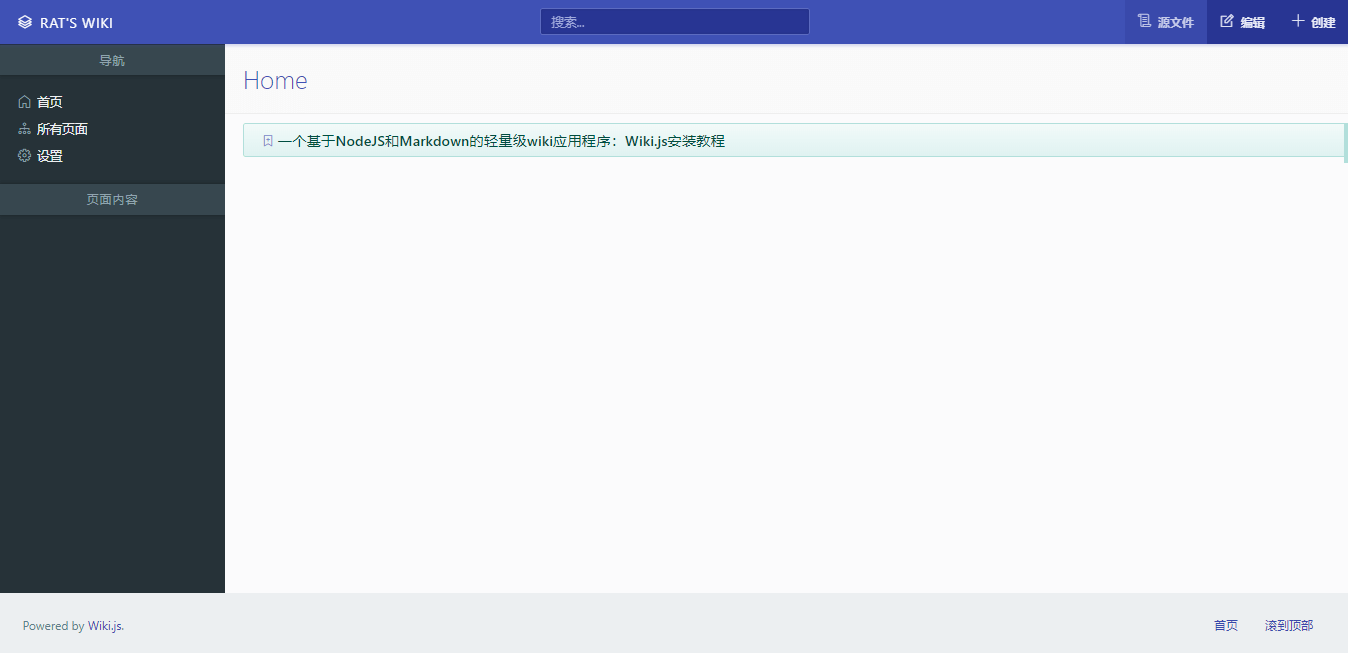Click the sitemap icon beside 所有页面
The width and height of the screenshot is (1348, 653).
click(x=25, y=128)
